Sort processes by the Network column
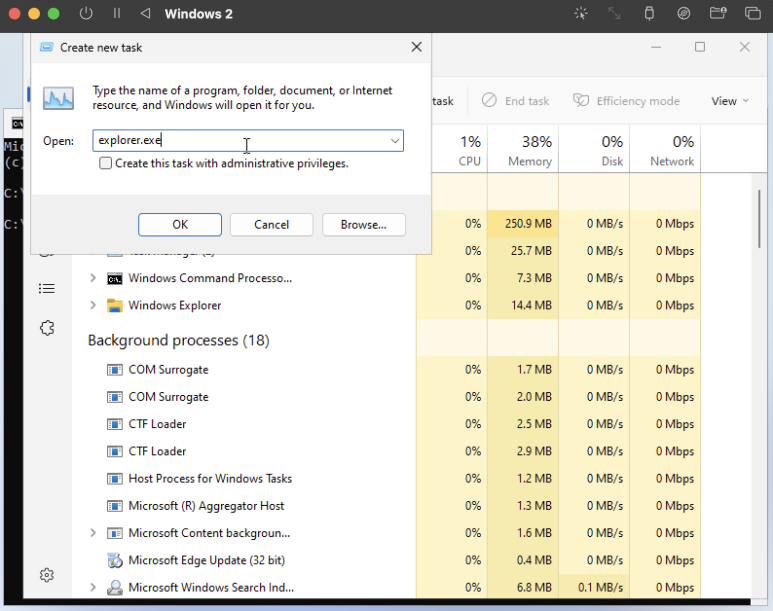The image size is (773, 611). [666, 150]
